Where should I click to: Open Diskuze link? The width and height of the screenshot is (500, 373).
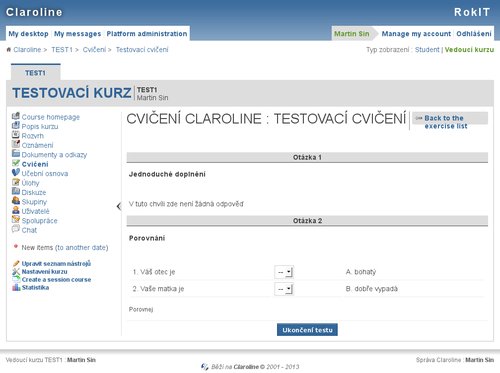point(34,192)
